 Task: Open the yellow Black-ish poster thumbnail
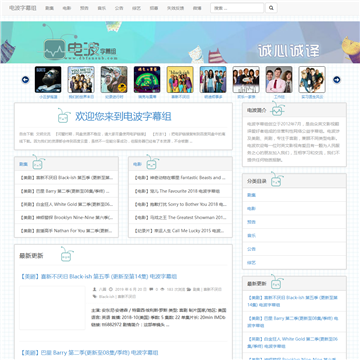[x=180, y=79]
